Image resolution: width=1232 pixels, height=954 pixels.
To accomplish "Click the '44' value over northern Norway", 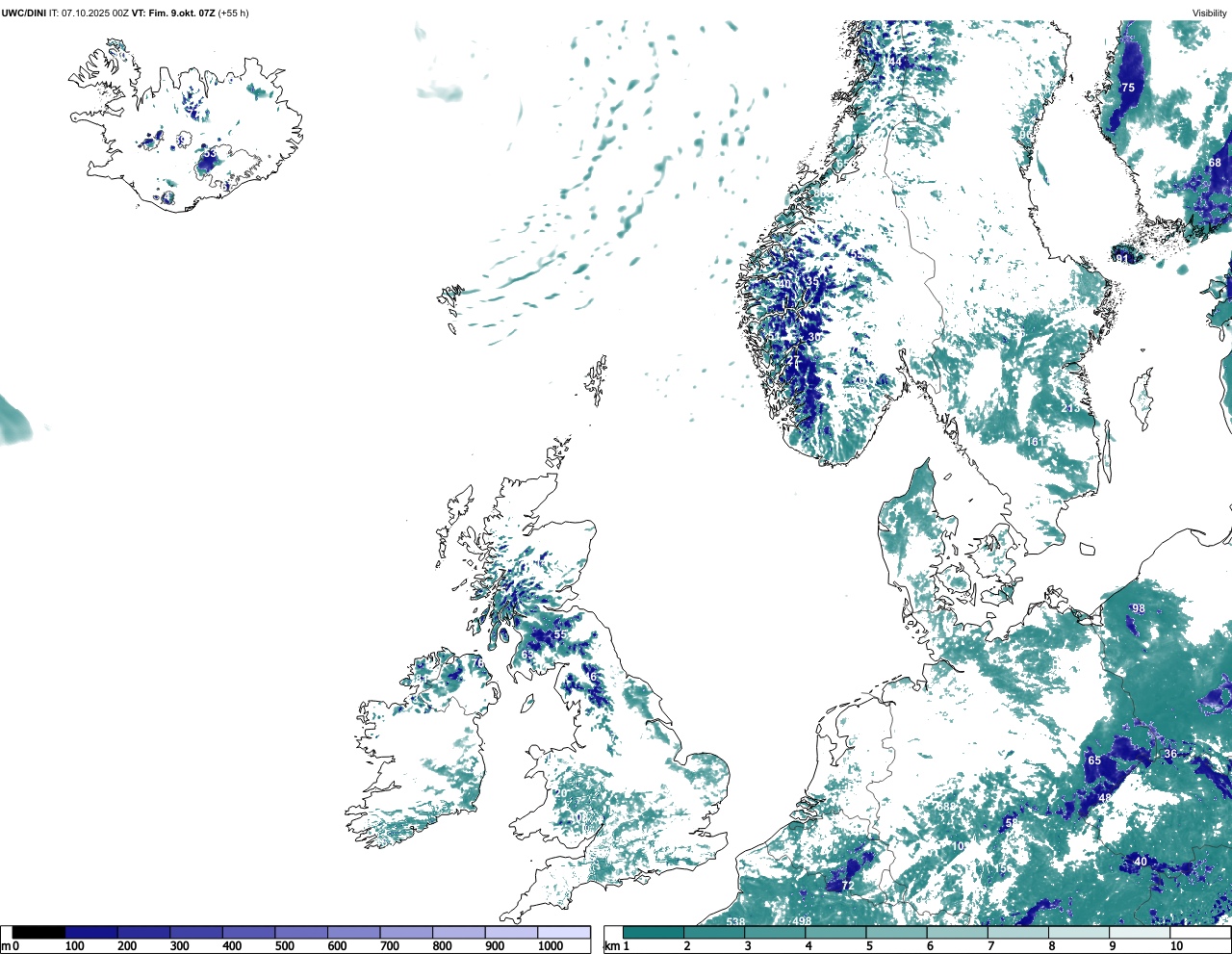I will (x=896, y=62).
